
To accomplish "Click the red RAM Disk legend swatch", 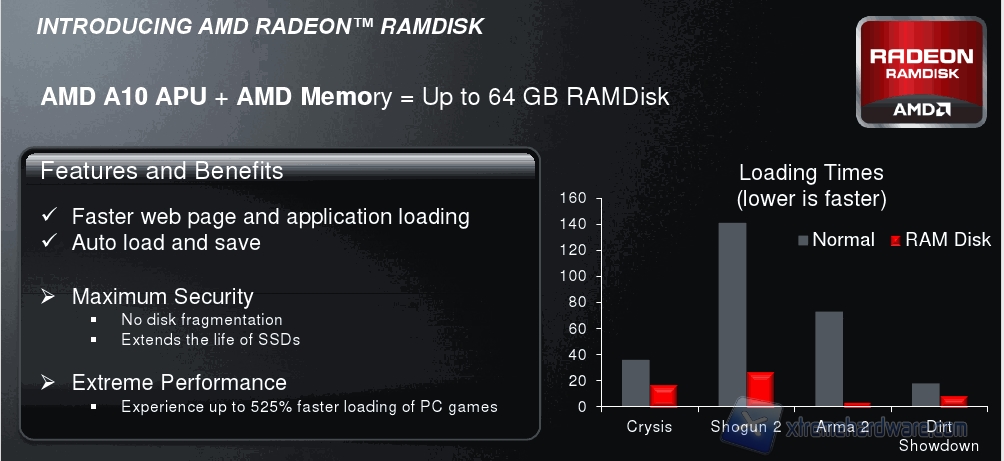I will 896,240.
